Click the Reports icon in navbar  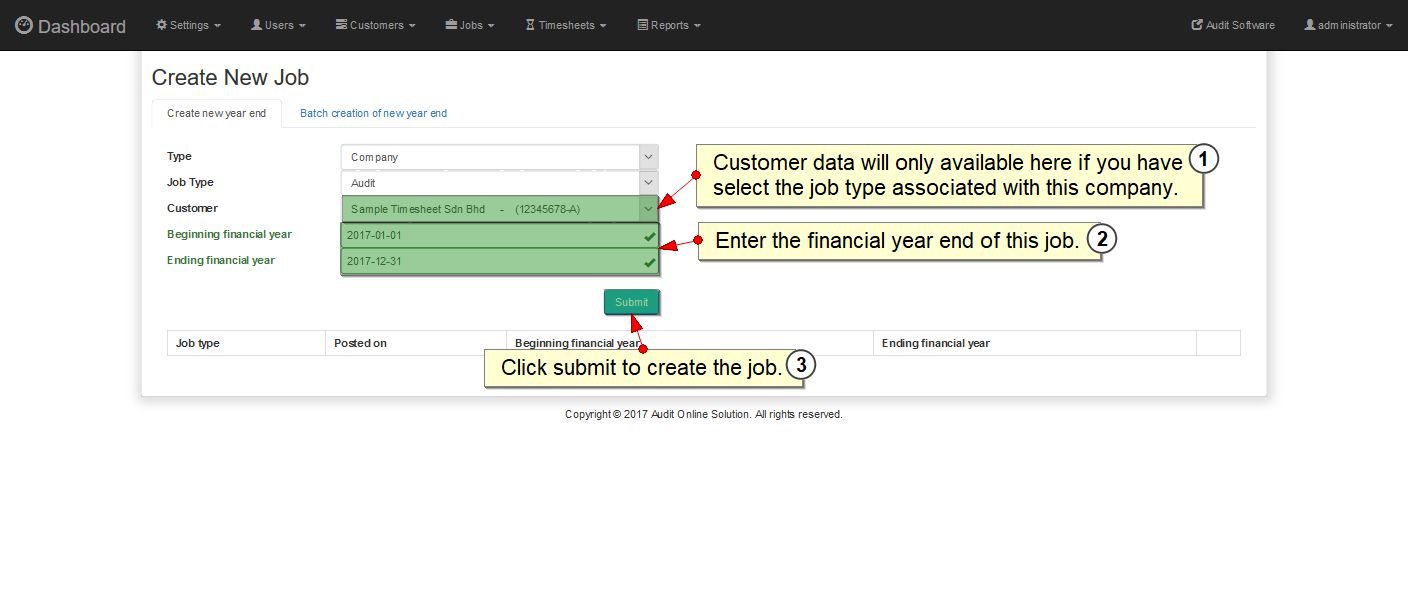(643, 25)
